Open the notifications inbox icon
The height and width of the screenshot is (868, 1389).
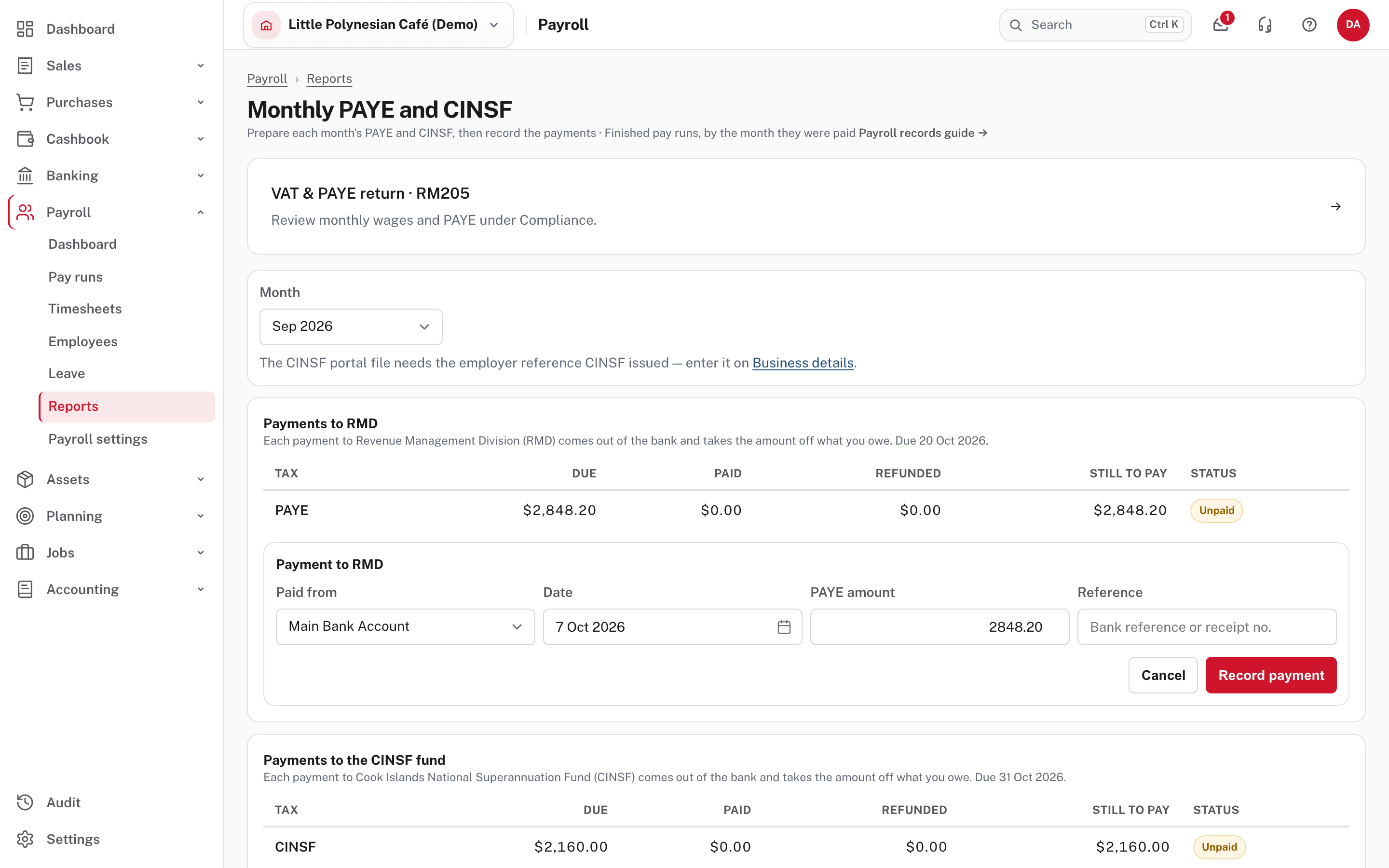tap(1221, 25)
